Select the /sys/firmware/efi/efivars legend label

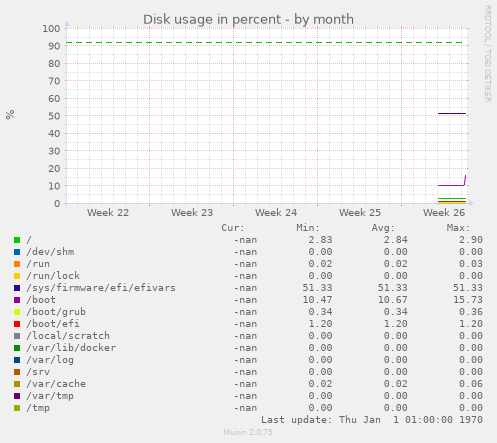point(101,288)
